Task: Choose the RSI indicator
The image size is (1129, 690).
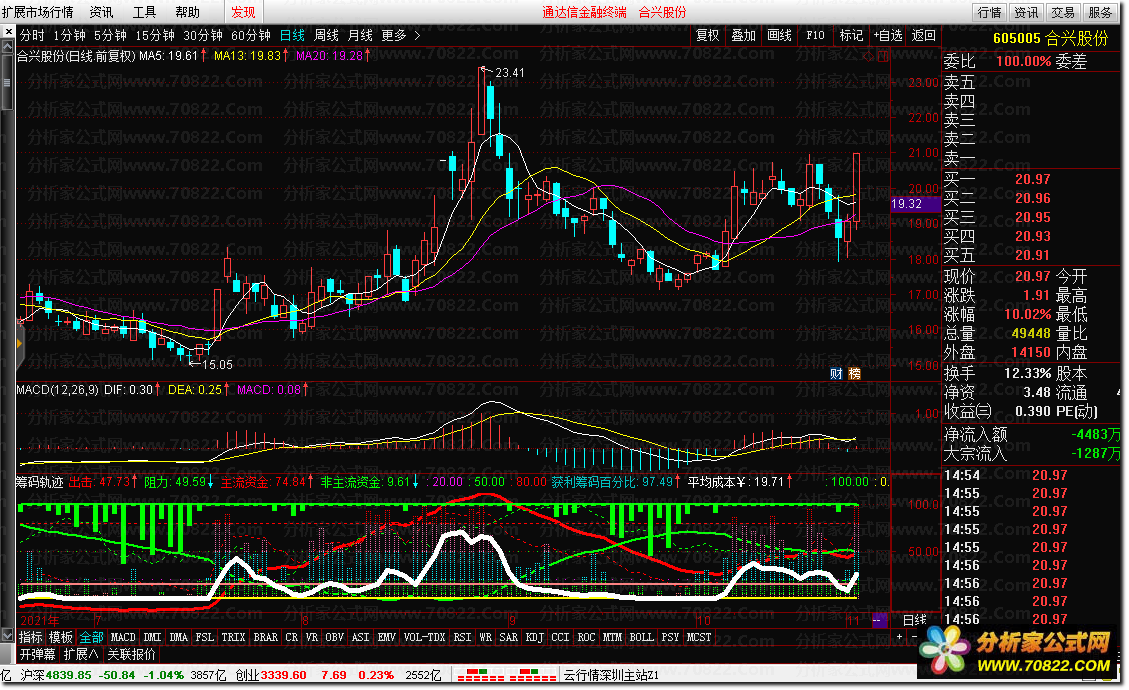Action: click(462, 637)
